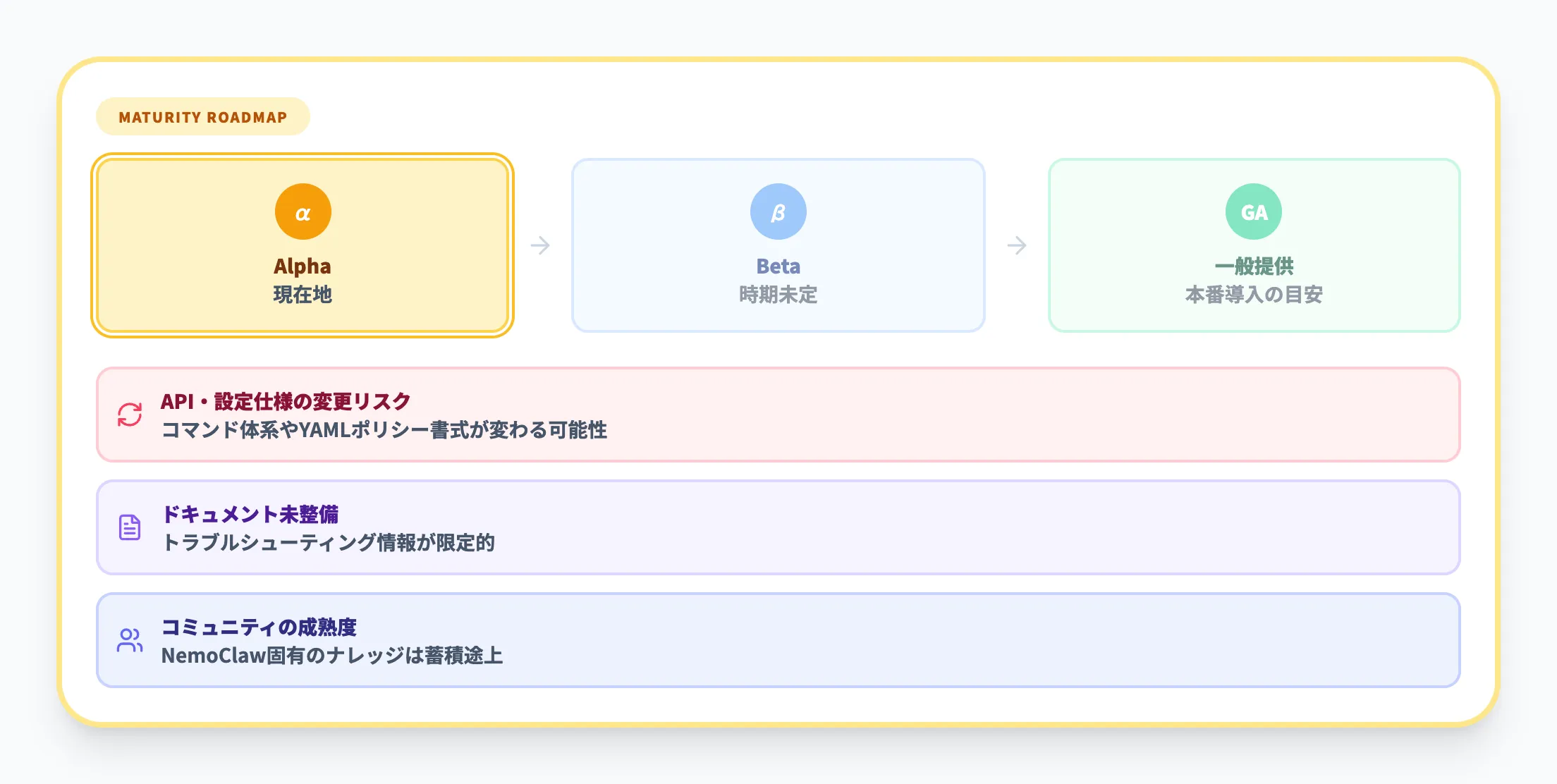Click the arrow between Beta and GA

pos(1016,245)
